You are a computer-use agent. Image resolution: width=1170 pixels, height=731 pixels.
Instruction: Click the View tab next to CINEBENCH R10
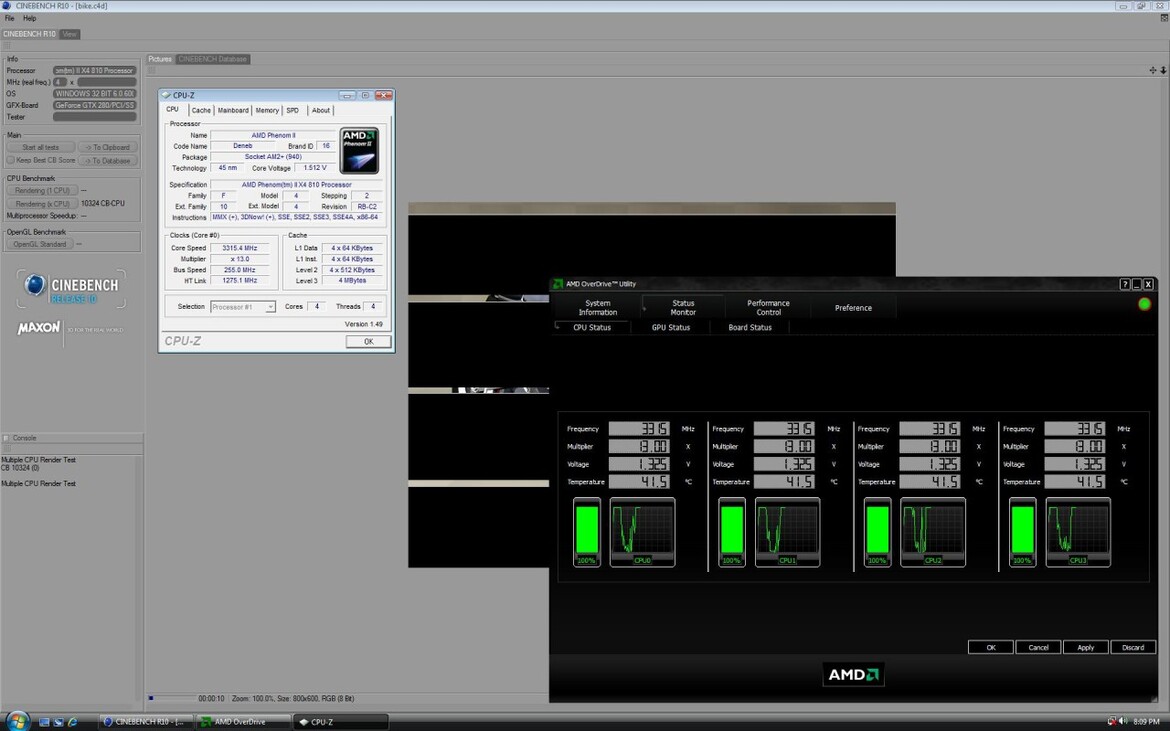69,34
